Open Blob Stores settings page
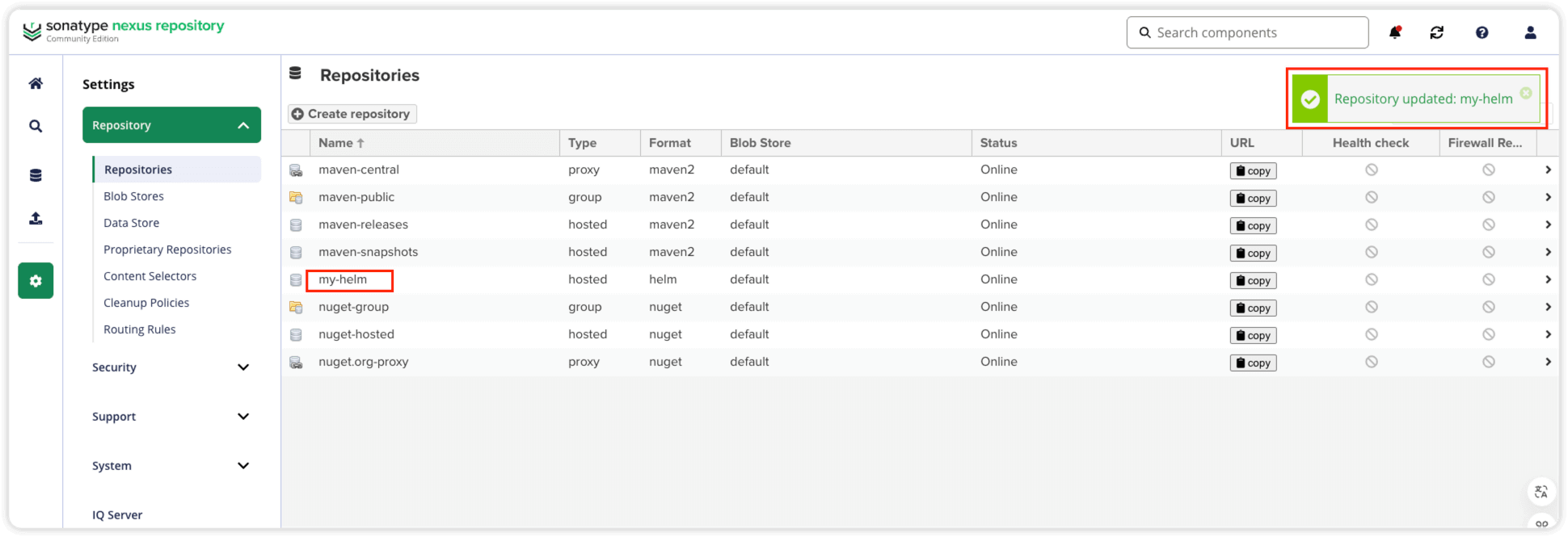The image size is (1568, 537). pos(133,196)
